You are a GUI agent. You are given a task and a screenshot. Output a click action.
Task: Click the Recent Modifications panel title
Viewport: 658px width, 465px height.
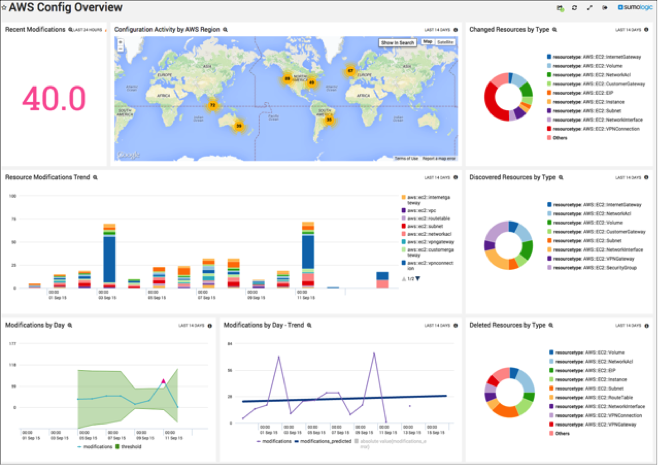tap(35, 30)
